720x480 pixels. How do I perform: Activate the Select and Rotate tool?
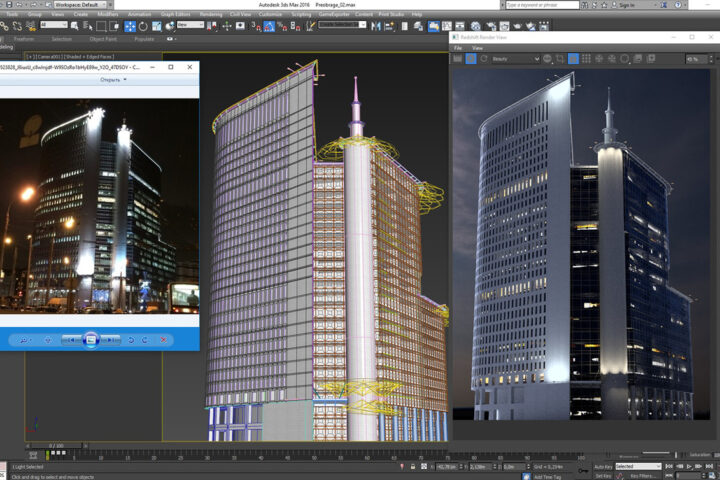click(x=143, y=27)
